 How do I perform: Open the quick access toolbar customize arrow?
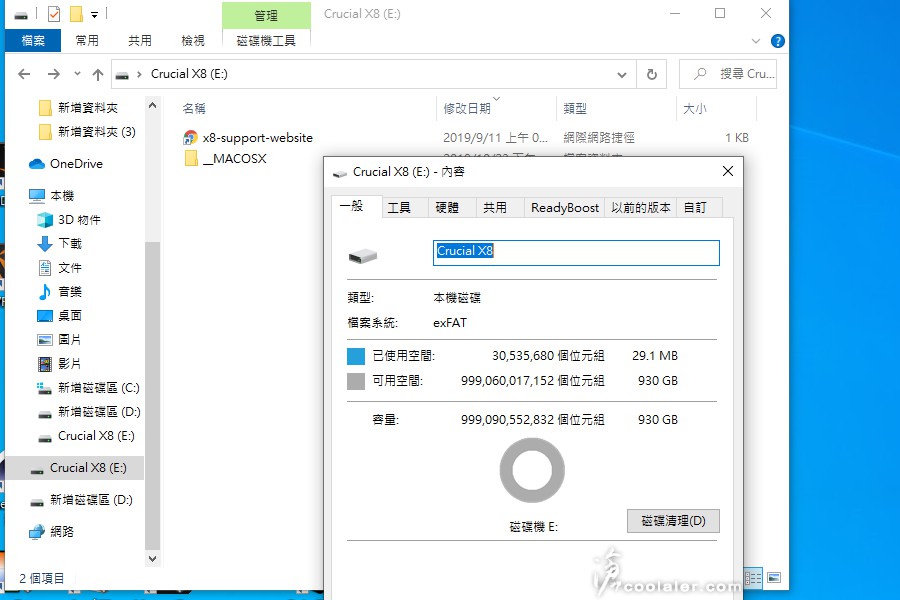click(94, 14)
